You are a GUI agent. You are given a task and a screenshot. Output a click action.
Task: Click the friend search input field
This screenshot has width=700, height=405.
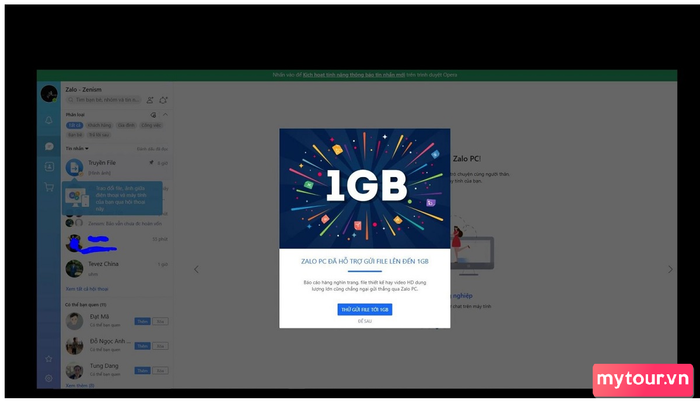pos(104,100)
